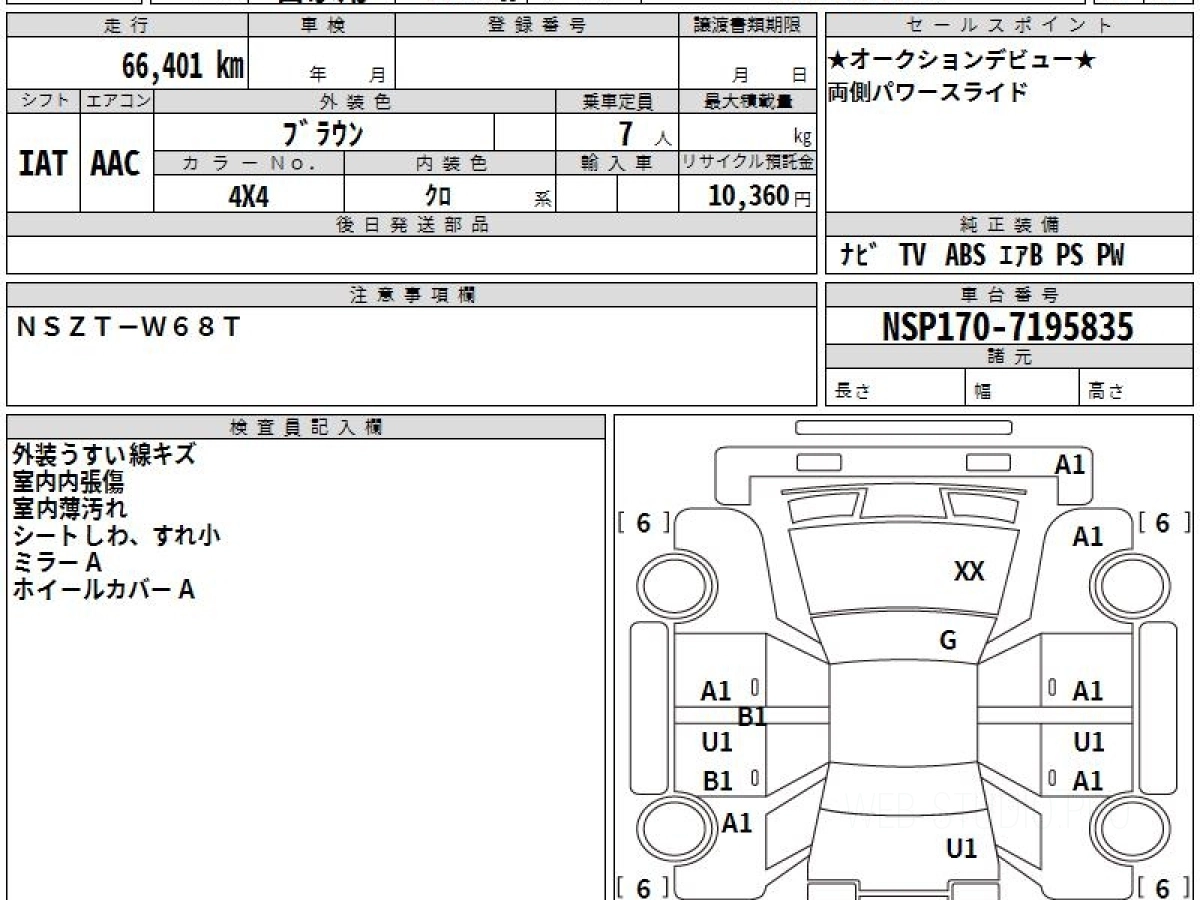Click the B1 mark between left doors
1200x900 pixels.
pos(751,716)
